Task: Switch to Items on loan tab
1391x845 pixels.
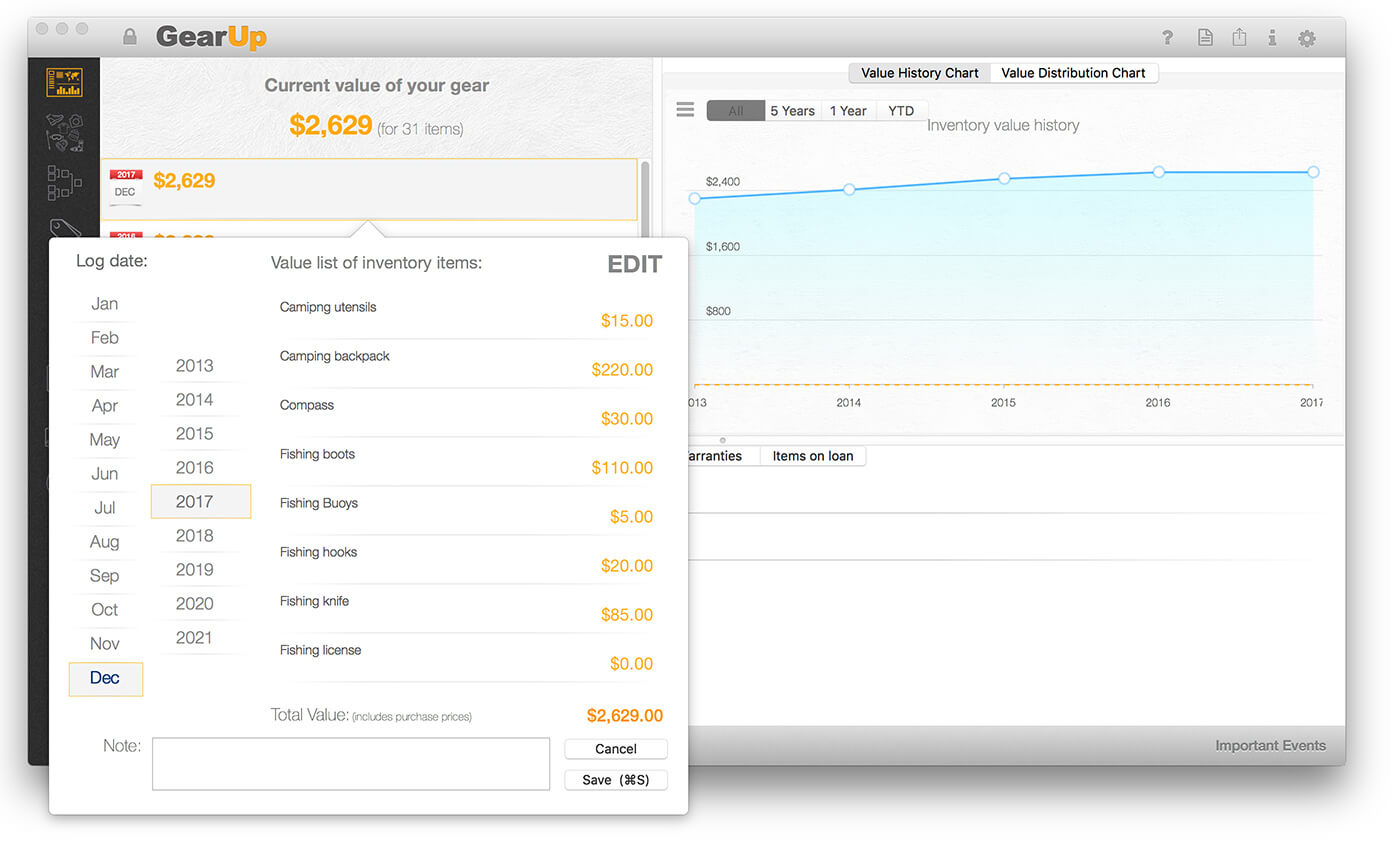Action: [x=812, y=456]
